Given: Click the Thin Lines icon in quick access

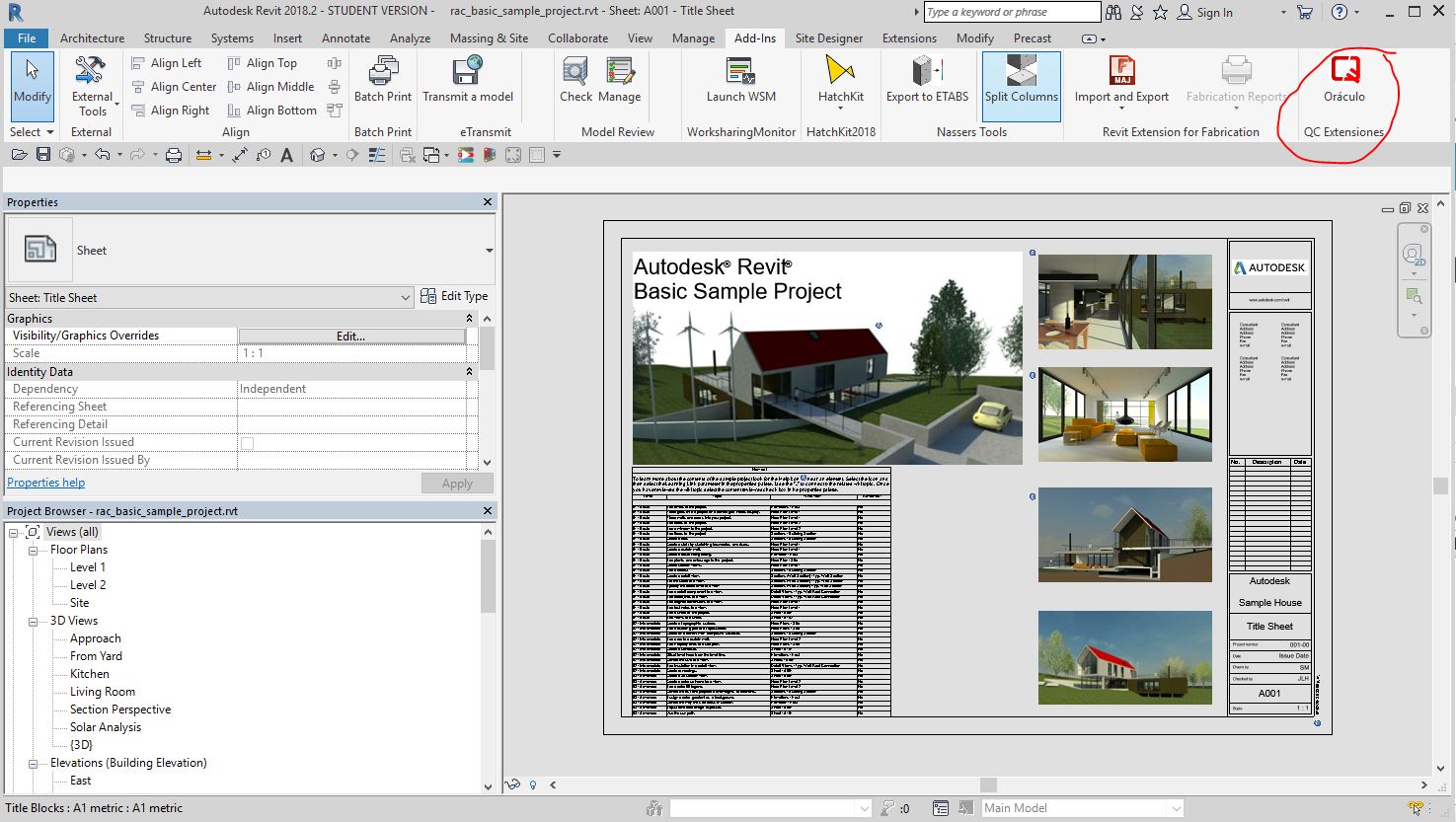Looking at the screenshot, I should coord(377,155).
